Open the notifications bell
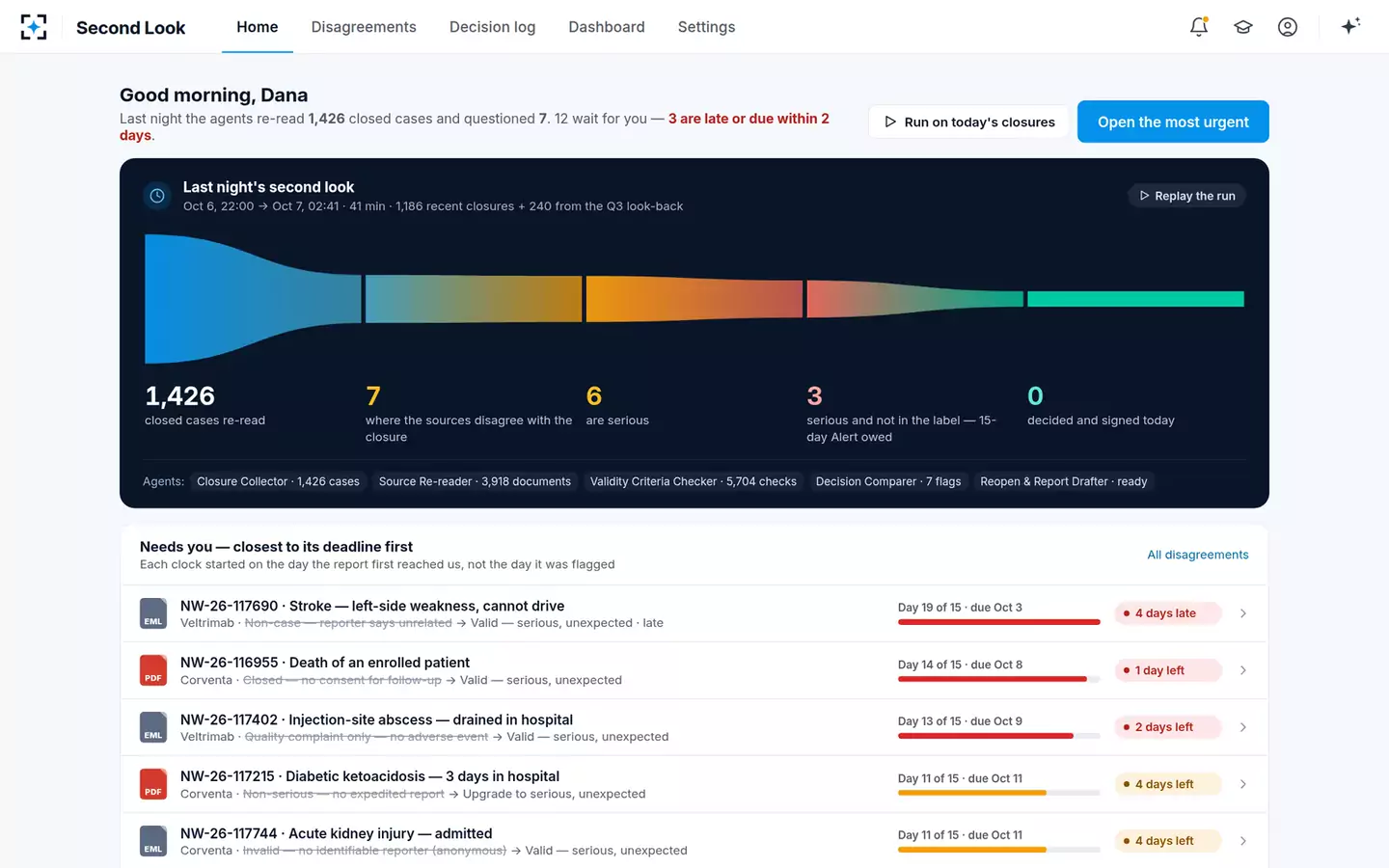The image size is (1389, 868). (1199, 27)
